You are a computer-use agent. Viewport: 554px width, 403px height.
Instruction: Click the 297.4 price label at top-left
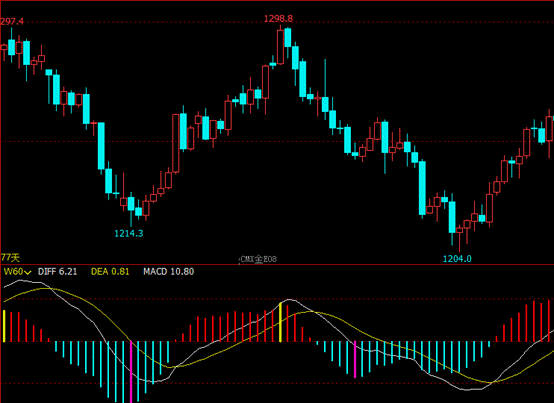click(x=12, y=22)
